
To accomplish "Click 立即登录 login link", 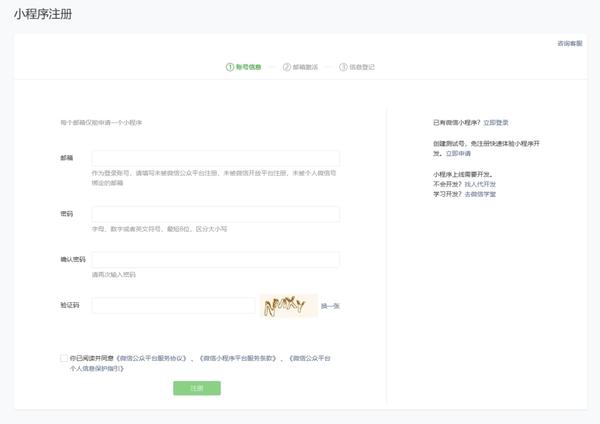I will [496, 122].
